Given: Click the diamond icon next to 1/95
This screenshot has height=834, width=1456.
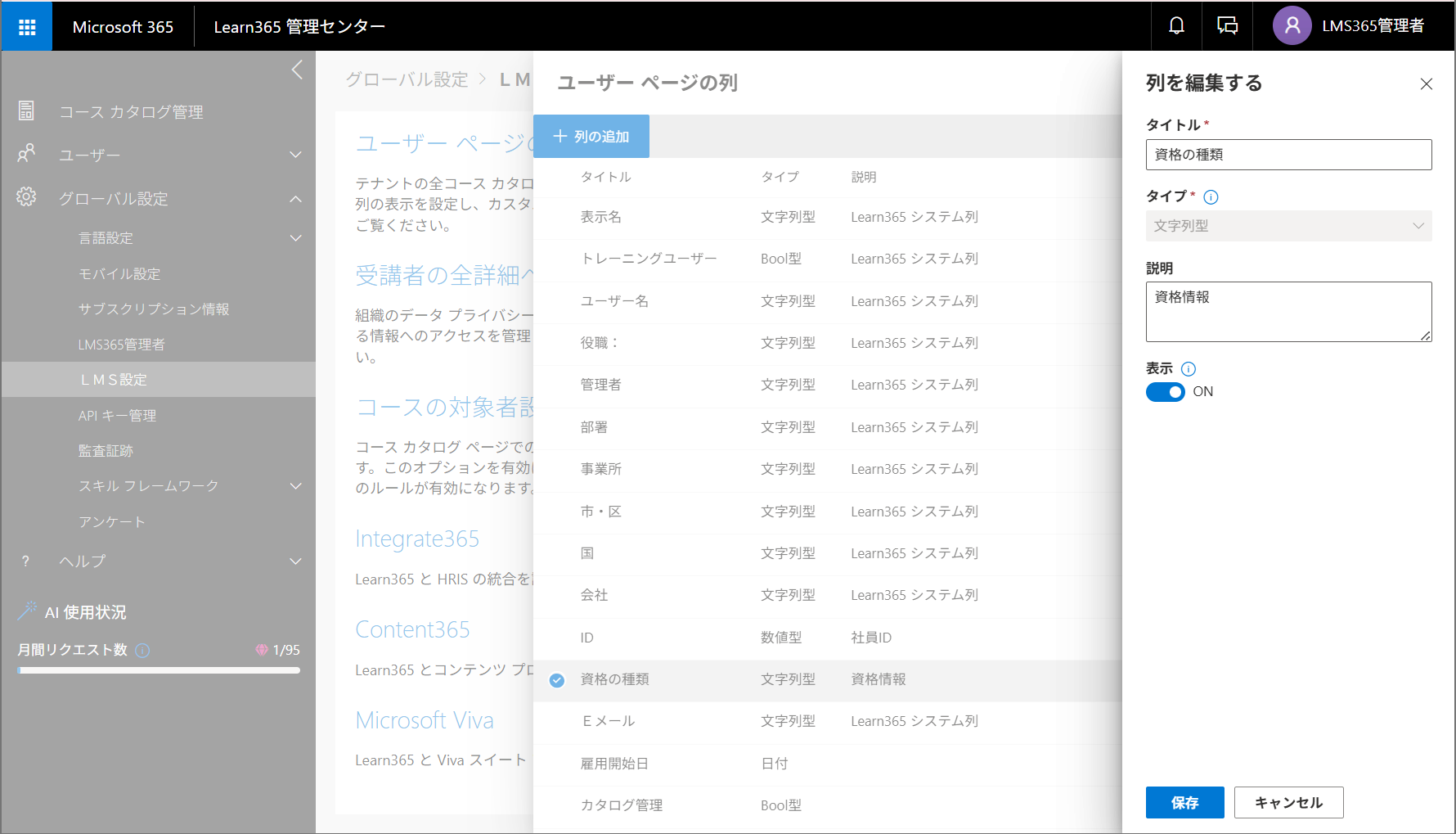Looking at the screenshot, I should pos(262,650).
